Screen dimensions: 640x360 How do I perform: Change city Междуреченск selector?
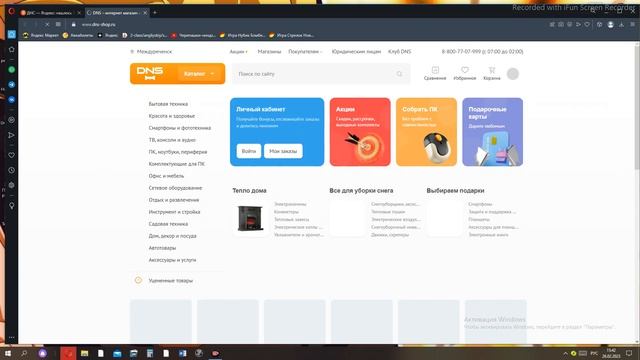(x=151, y=52)
